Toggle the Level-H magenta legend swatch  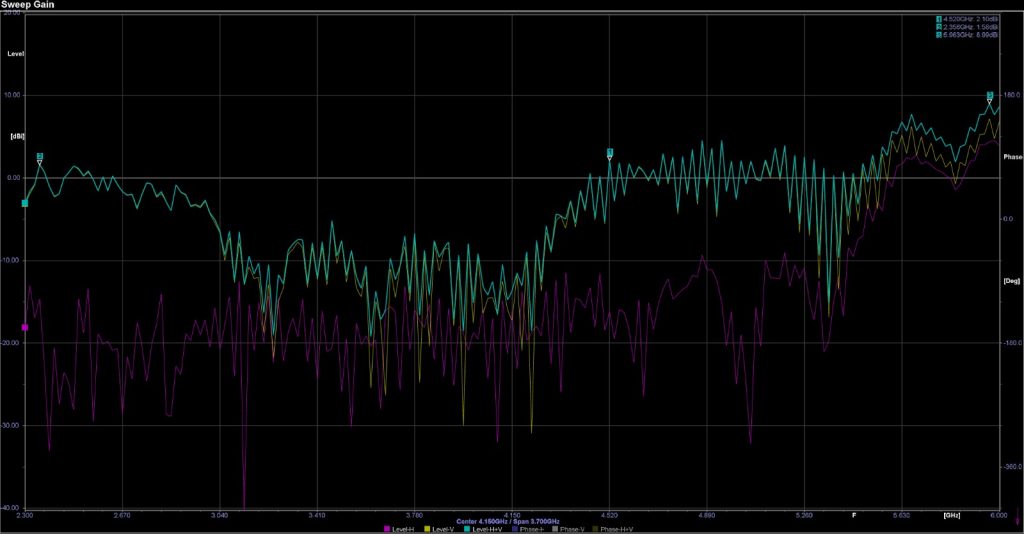tap(387, 529)
